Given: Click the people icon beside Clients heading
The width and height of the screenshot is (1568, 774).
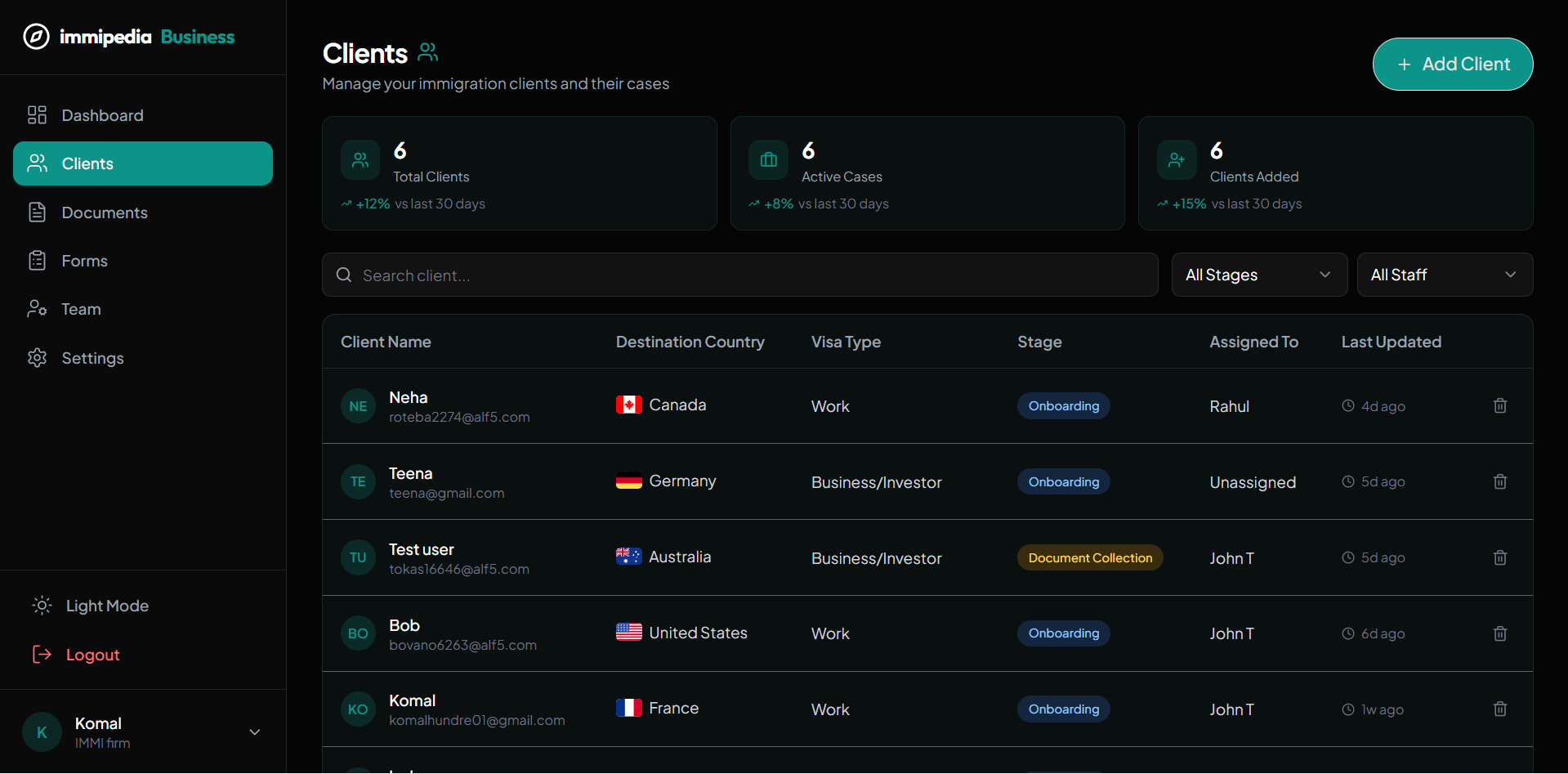Looking at the screenshot, I should (x=428, y=52).
